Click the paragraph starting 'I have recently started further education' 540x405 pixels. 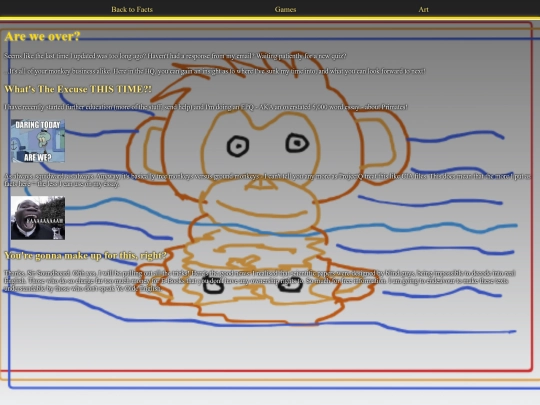206,107
